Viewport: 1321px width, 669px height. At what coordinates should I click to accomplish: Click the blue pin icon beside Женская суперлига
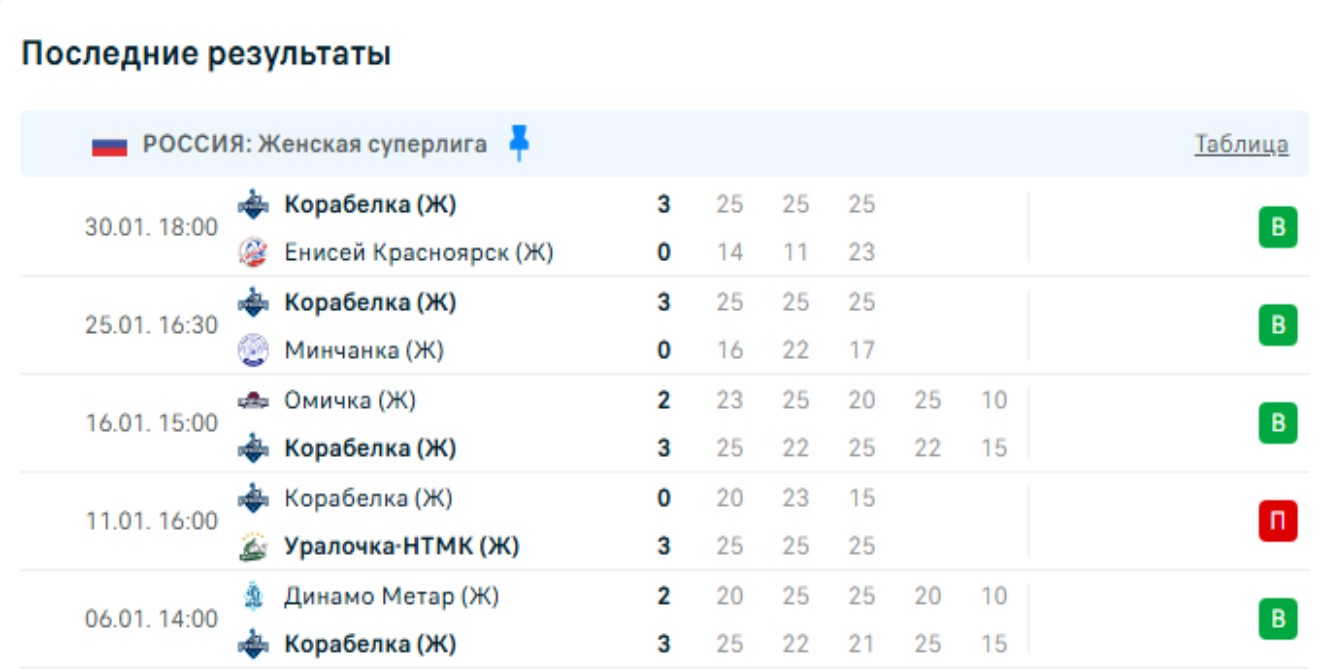pyautogui.click(x=518, y=143)
